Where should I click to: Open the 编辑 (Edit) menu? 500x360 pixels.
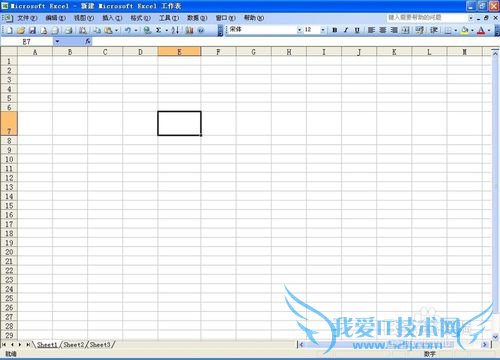[55, 18]
